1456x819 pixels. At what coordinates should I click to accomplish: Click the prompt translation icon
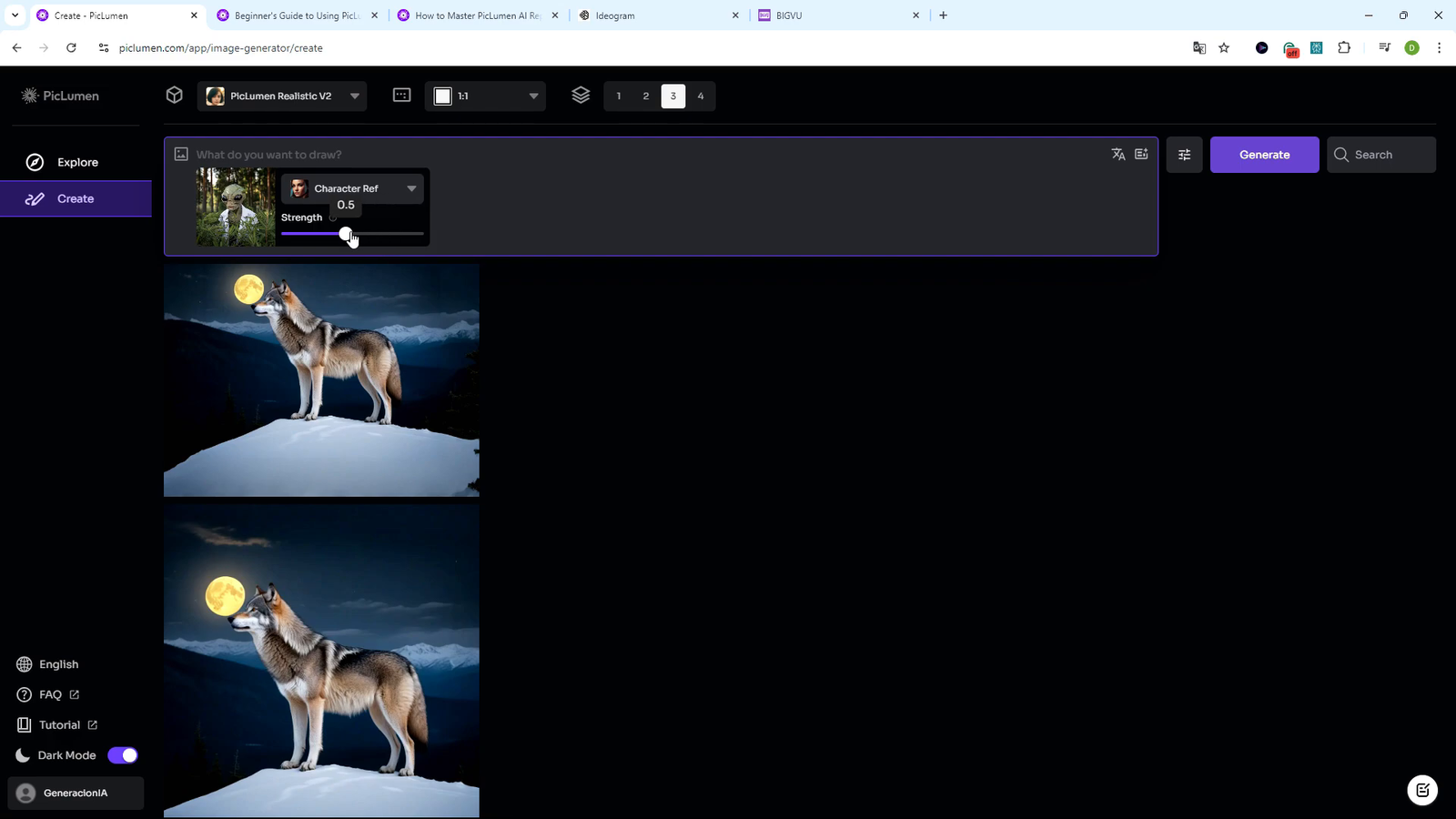tap(1118, 154)
